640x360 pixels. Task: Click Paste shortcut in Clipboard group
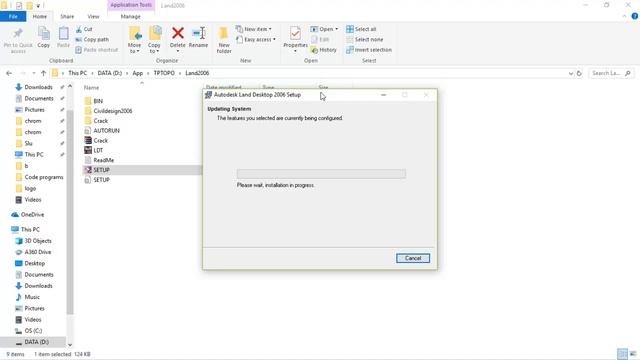(x=97, y=50)
